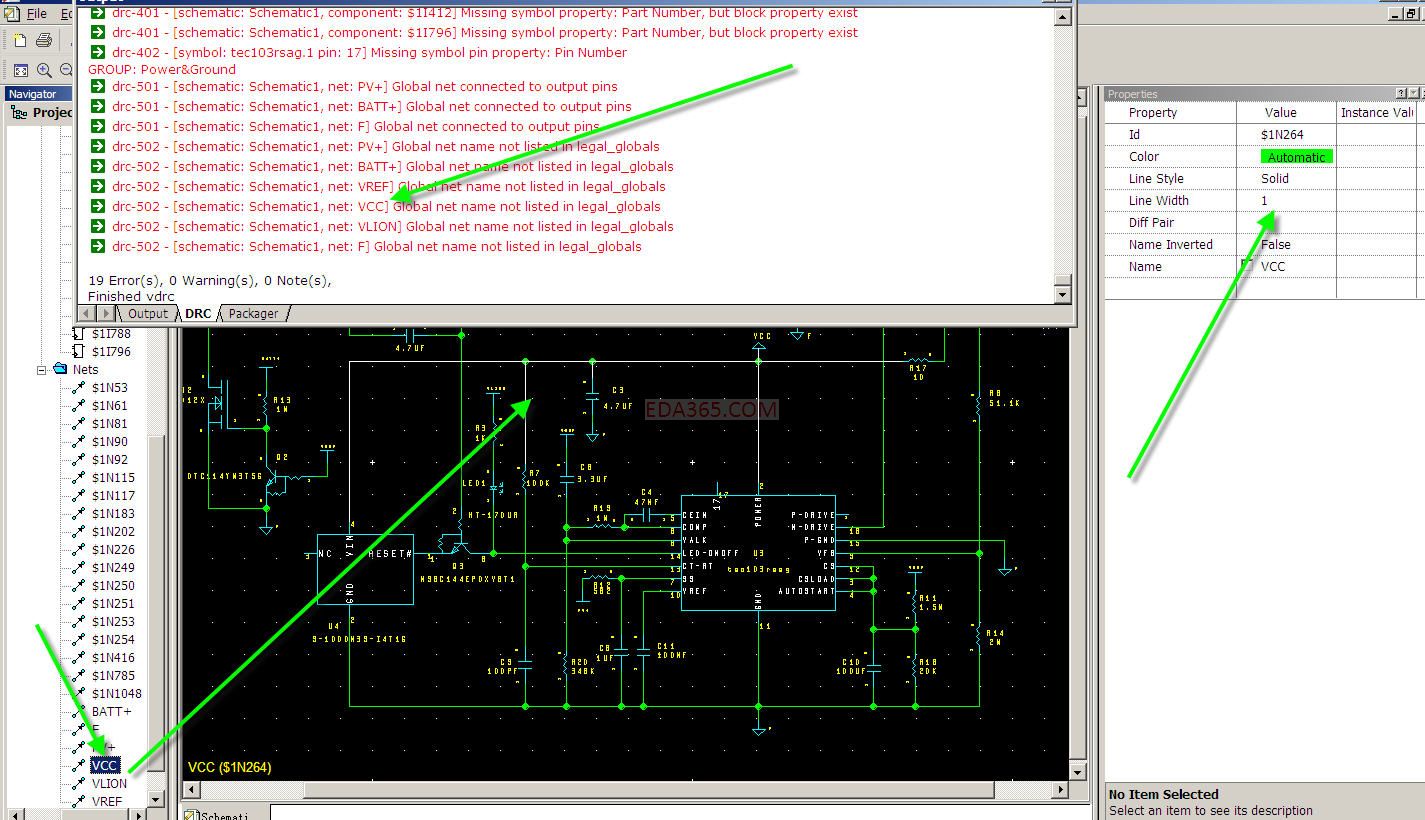Click the Line Style Solid value
1425x820 pixels.
coord(1275,178)
